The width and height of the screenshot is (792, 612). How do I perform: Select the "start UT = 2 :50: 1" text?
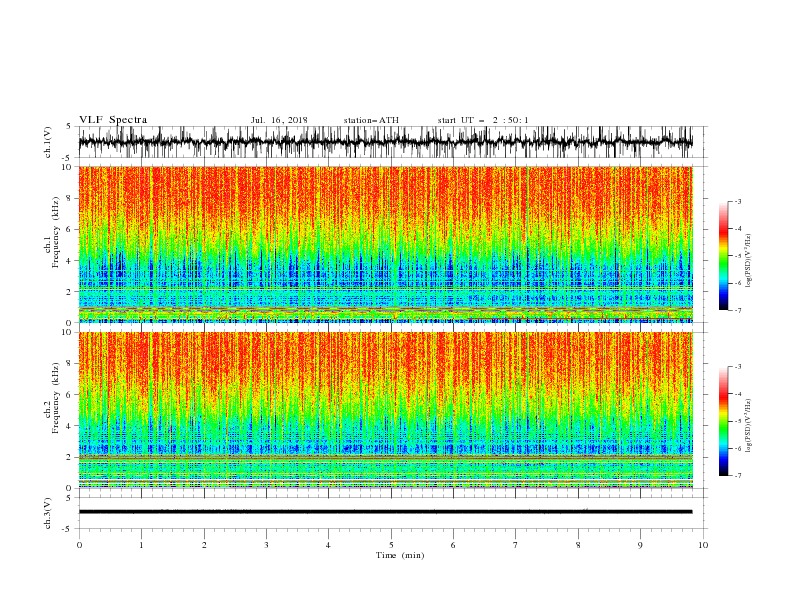point(483,120)
